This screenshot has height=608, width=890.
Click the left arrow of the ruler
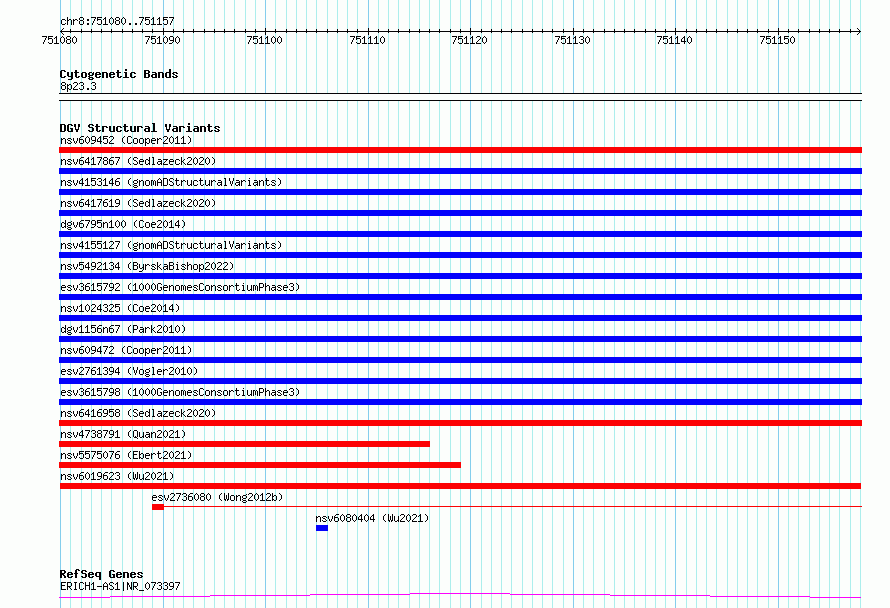[63, 31]
